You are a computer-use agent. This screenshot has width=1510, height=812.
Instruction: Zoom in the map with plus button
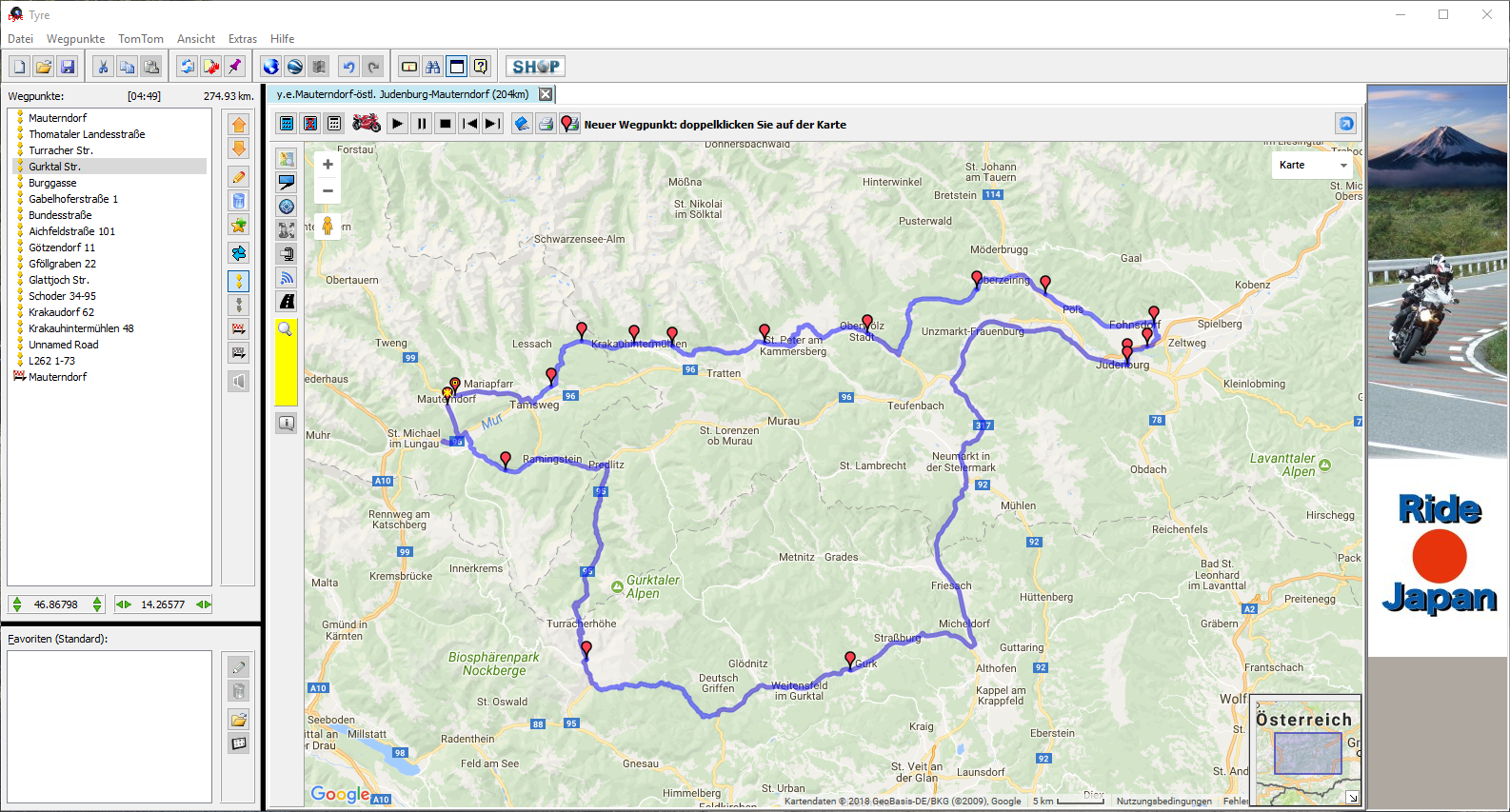pos(328,165)
